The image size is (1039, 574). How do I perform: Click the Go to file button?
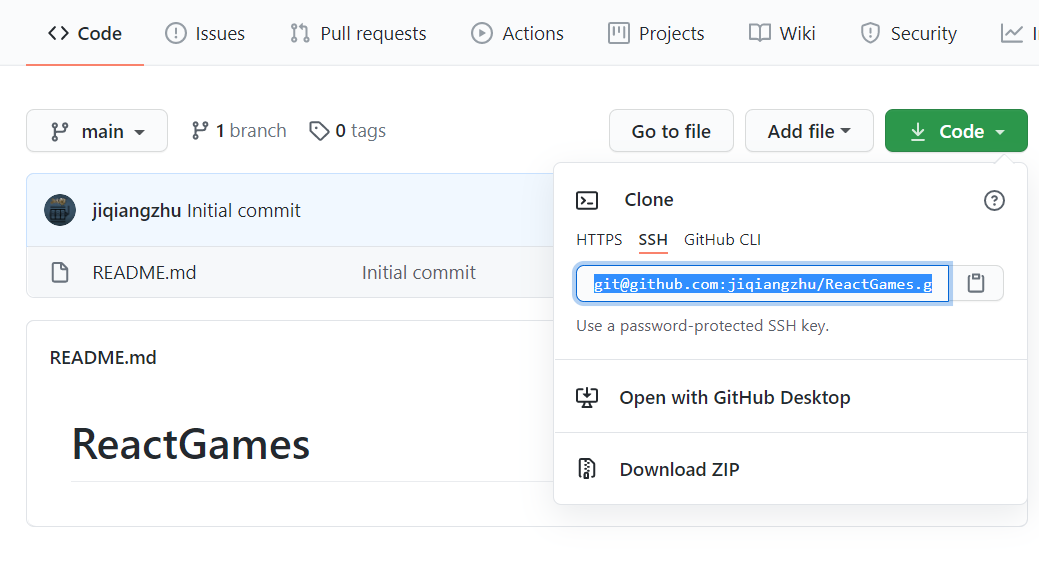pyautogui.click(x=671, y=131)
